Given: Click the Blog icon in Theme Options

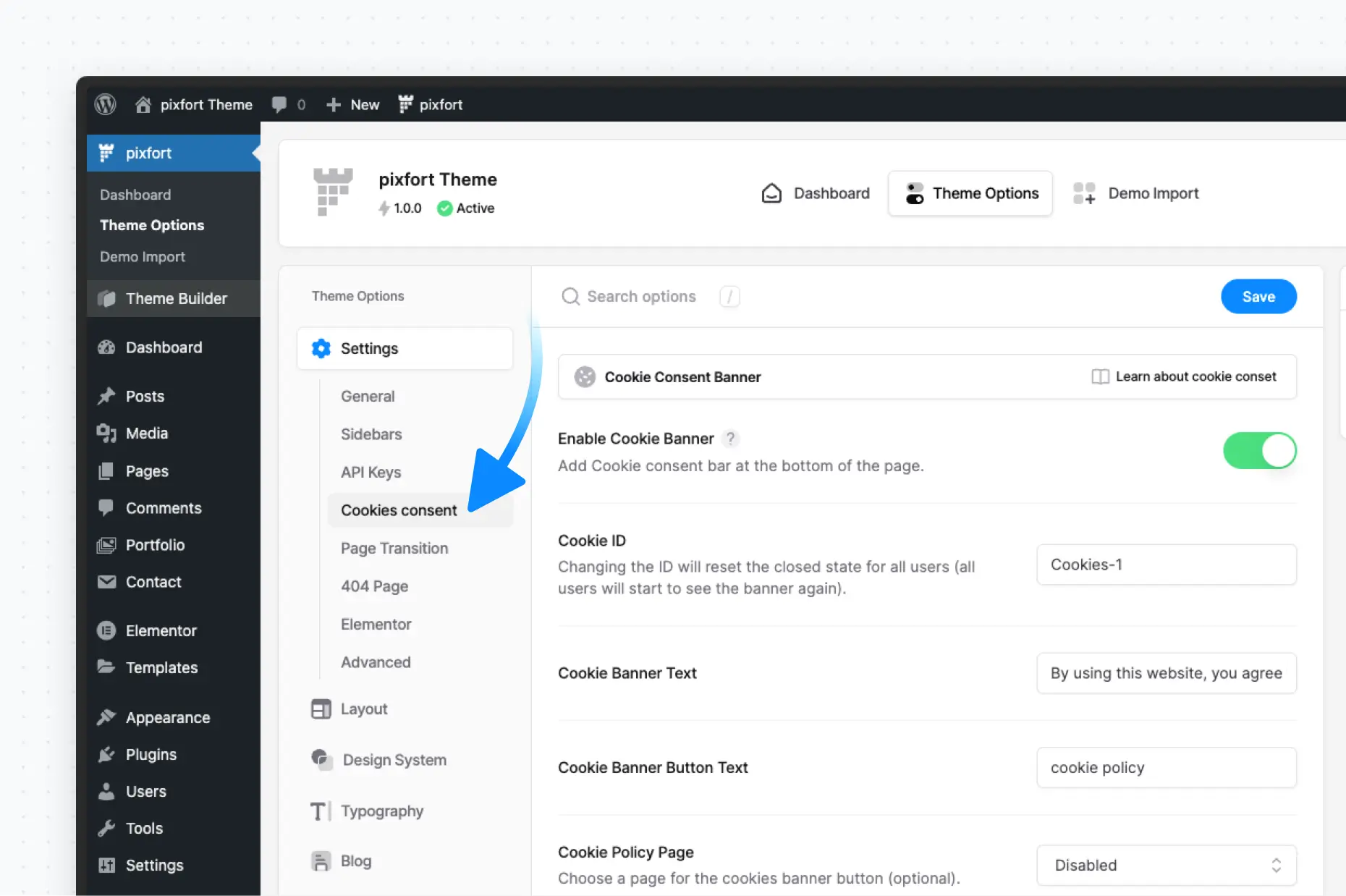Looking at the screenshot, I should [321, 861].
